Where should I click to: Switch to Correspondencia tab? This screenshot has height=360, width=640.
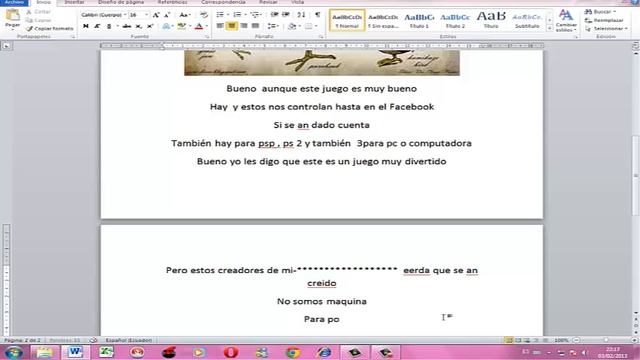coord(223,2)
